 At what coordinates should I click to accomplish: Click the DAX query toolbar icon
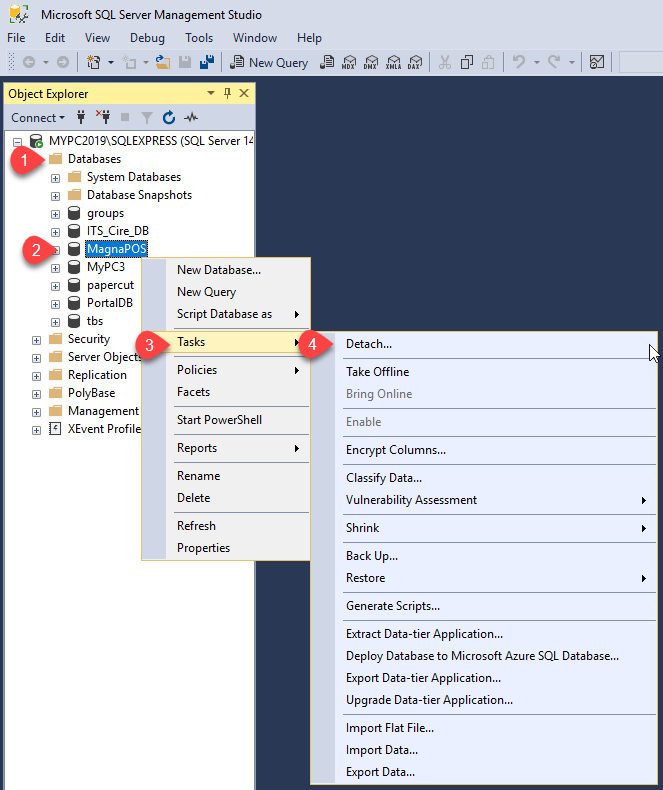coord(415,62)
